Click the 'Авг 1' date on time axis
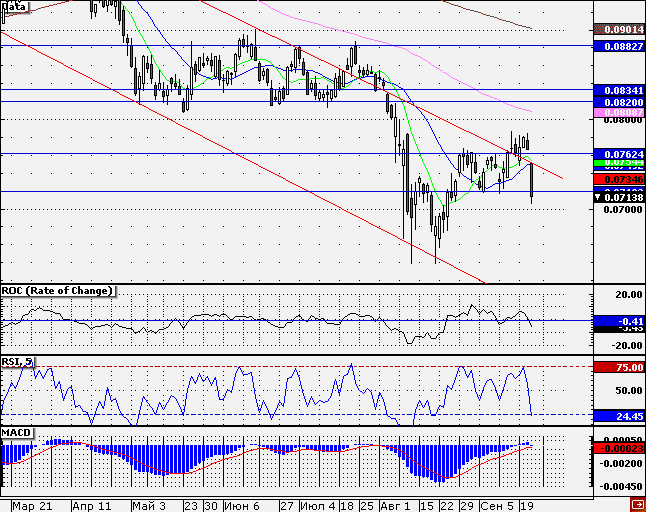 [395, 506]
